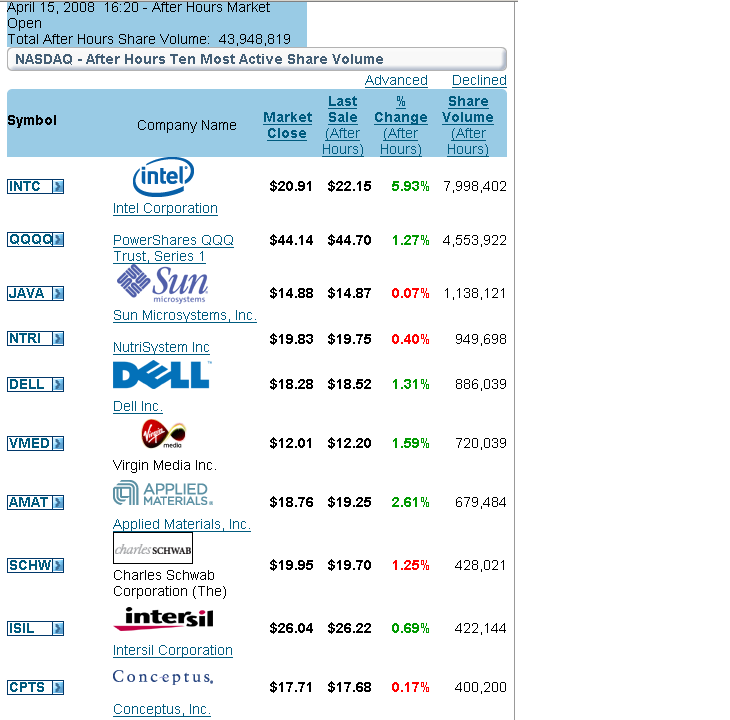Open the VMED symbol button
The width and height of the screenshot is (730, 720).
click(35, 444)
